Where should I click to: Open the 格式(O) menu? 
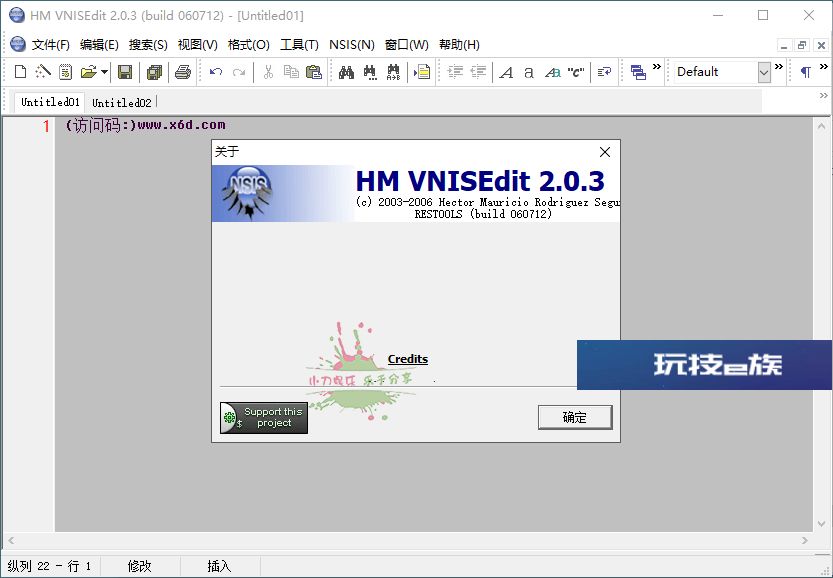point(249,45)
